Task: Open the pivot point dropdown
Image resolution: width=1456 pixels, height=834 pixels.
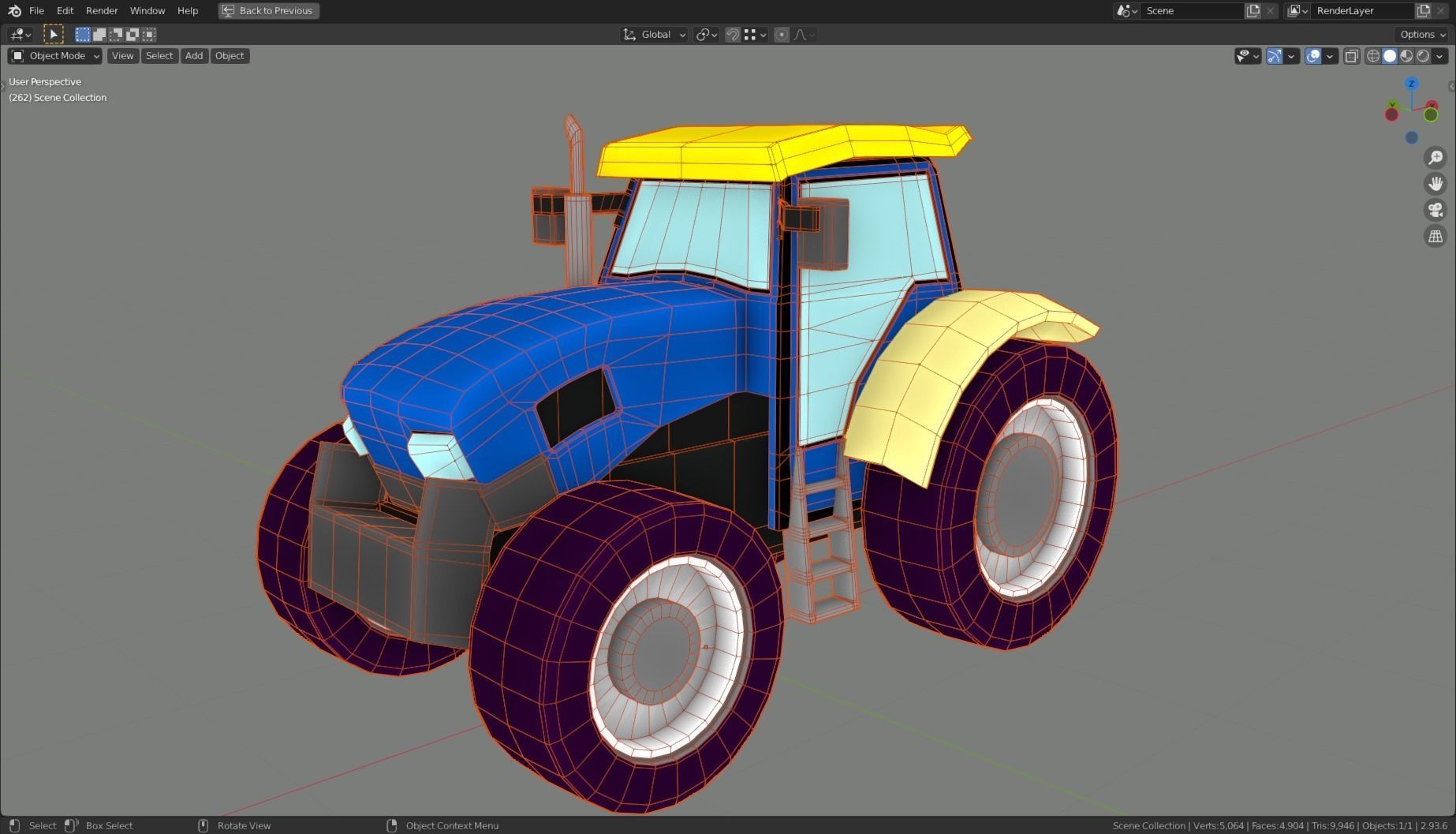Action: point(706,35)
